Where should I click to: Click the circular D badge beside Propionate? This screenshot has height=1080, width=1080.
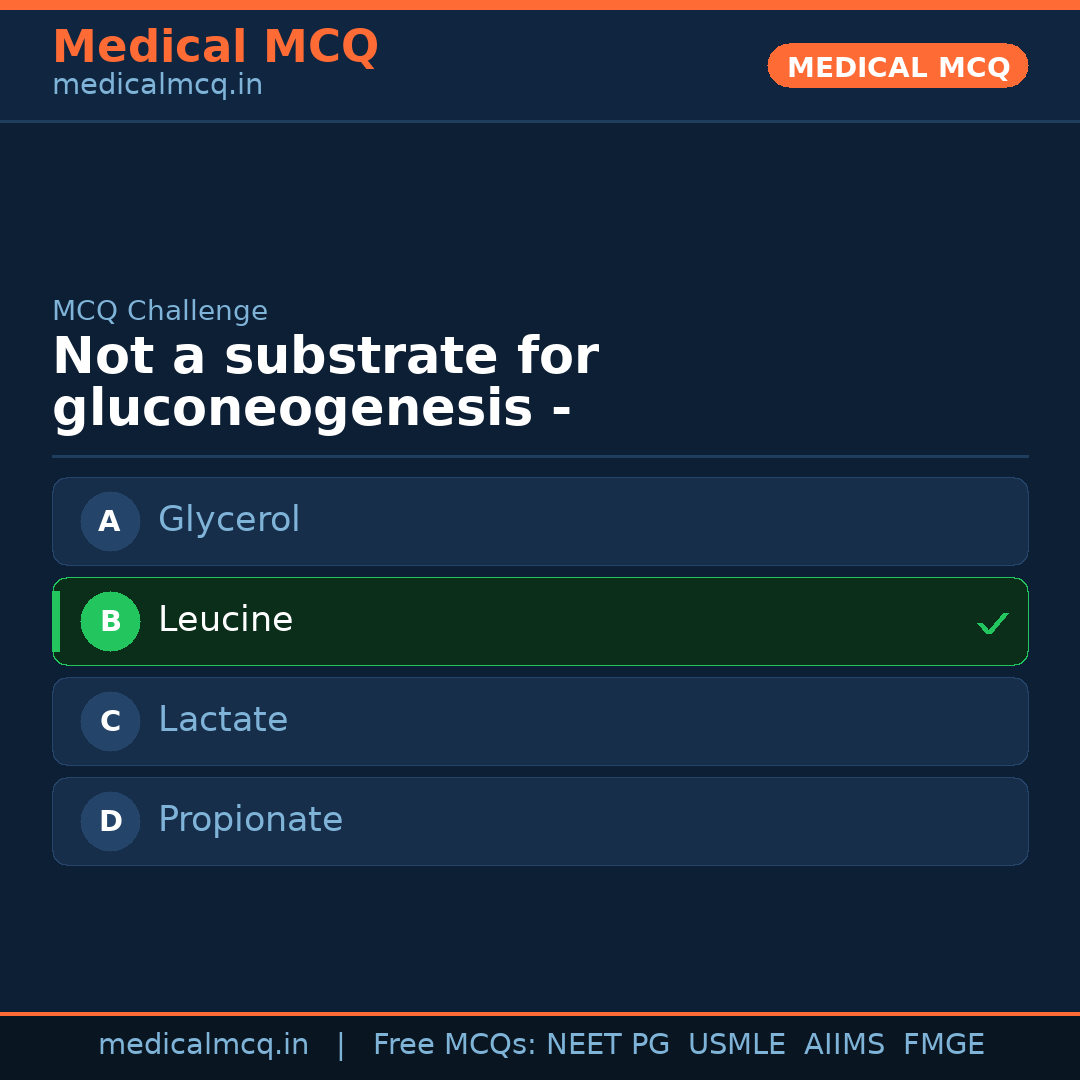click(110, 821)
